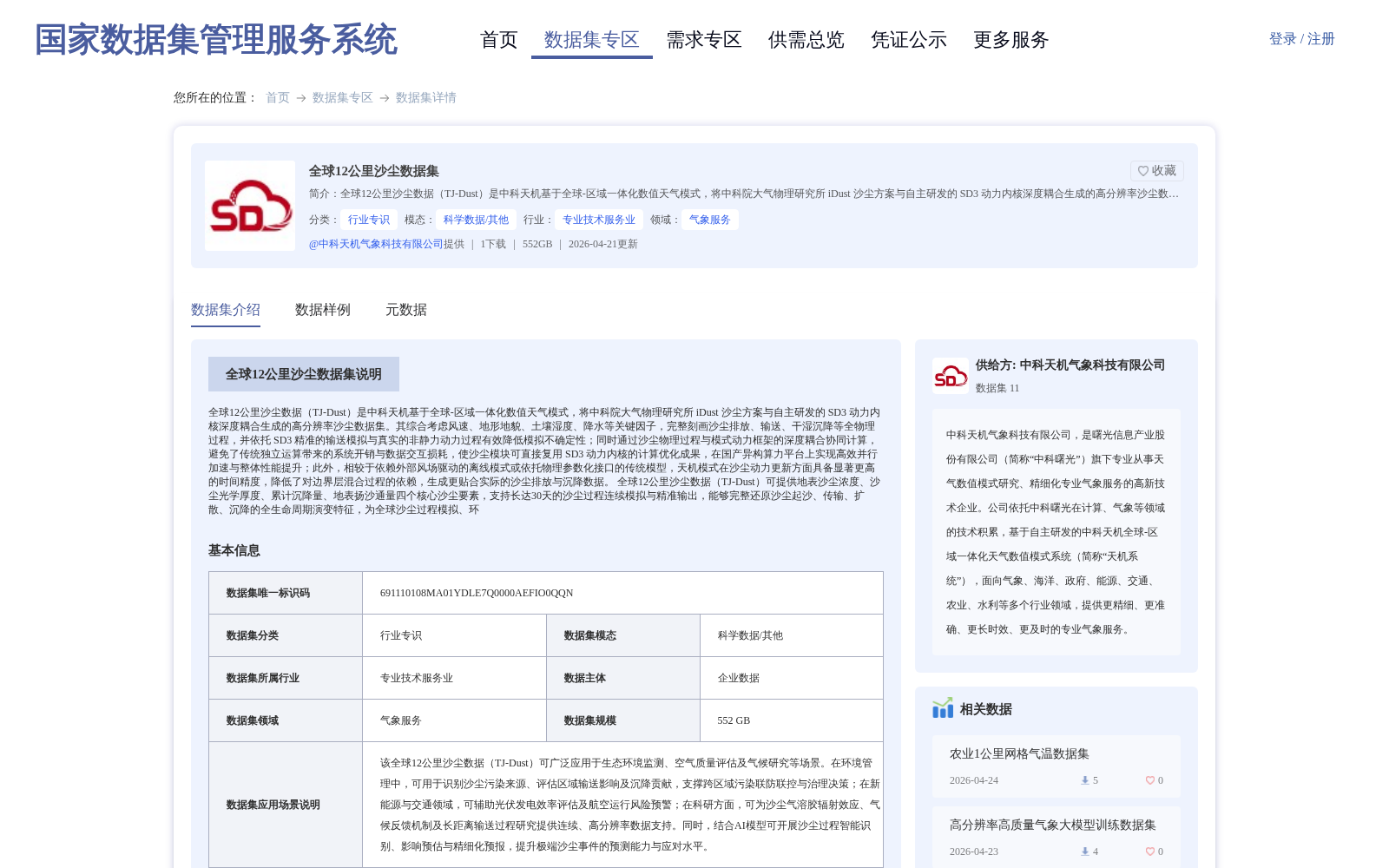Click heart icon on 高分辨率高质量气象大模型训练数据集 card
Viewport: 1389px width, 868px height.
(x=1149, y=852)
